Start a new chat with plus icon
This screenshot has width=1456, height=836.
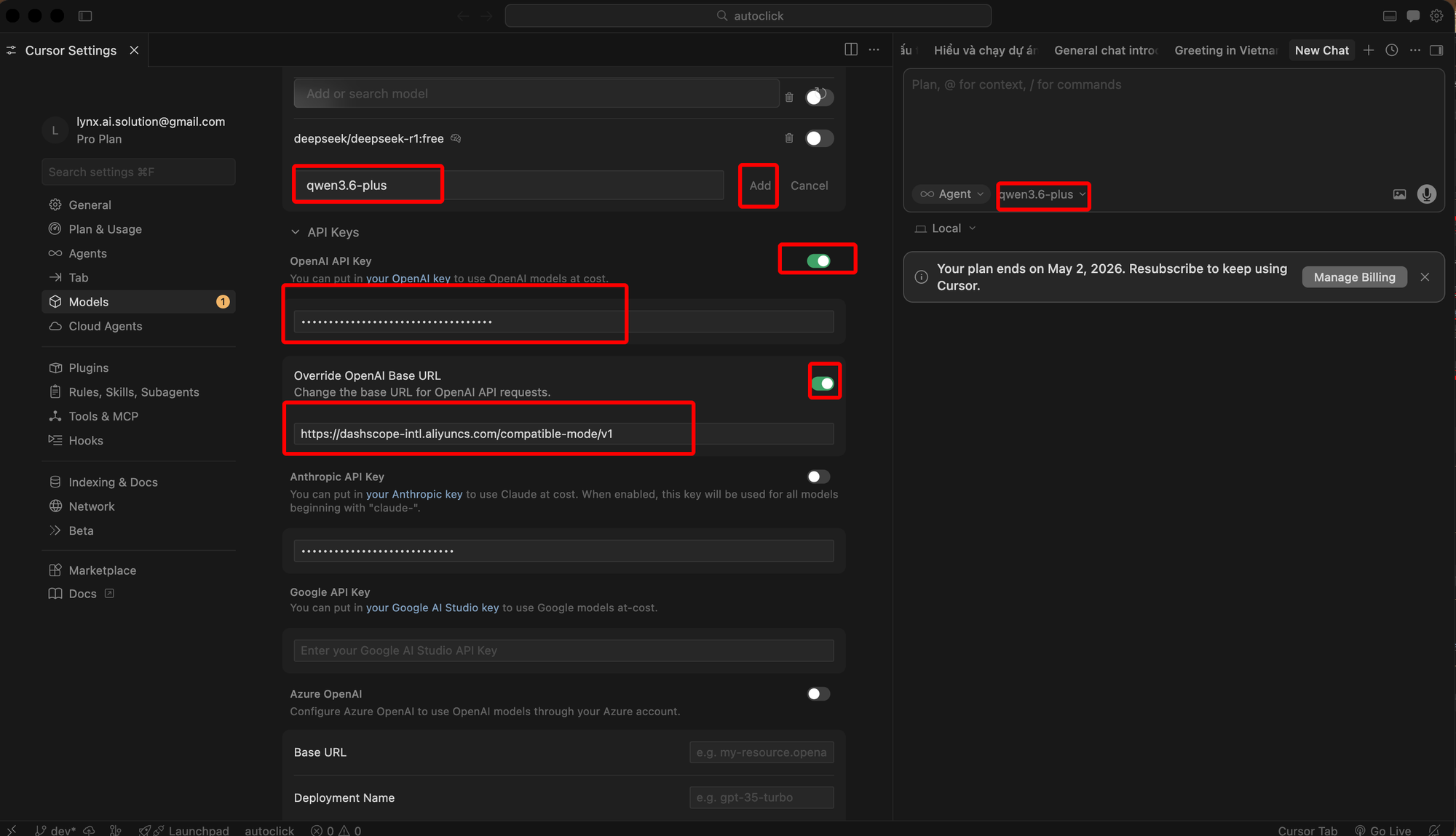click(x=1369, y=50)
